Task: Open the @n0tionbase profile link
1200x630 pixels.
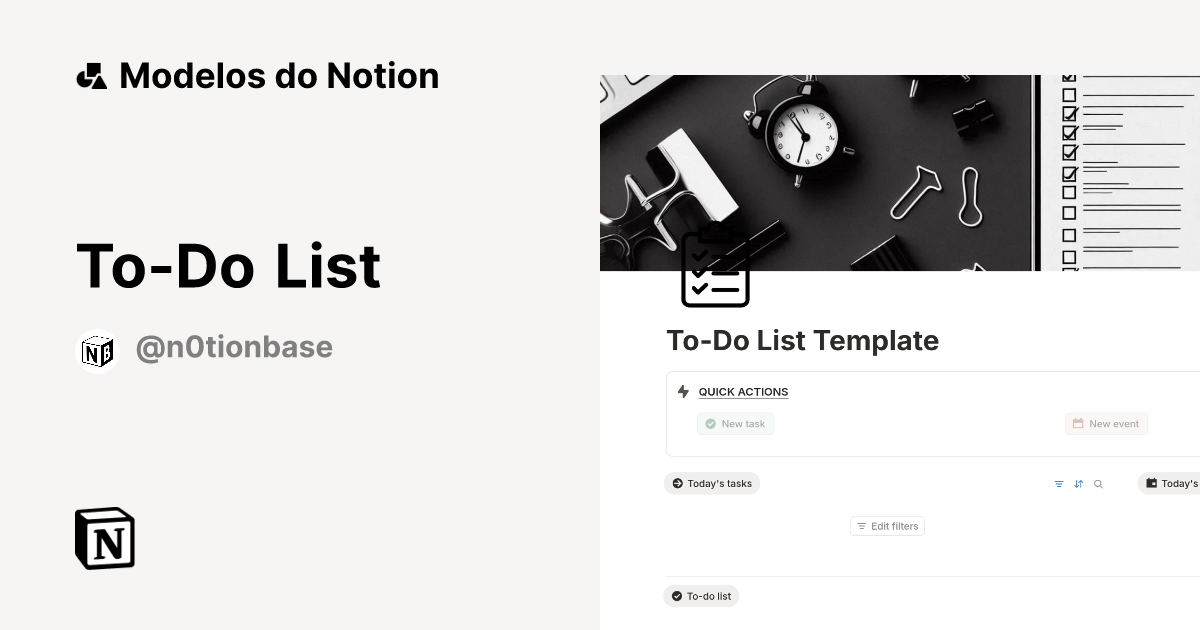Action: tap(234, 347)
